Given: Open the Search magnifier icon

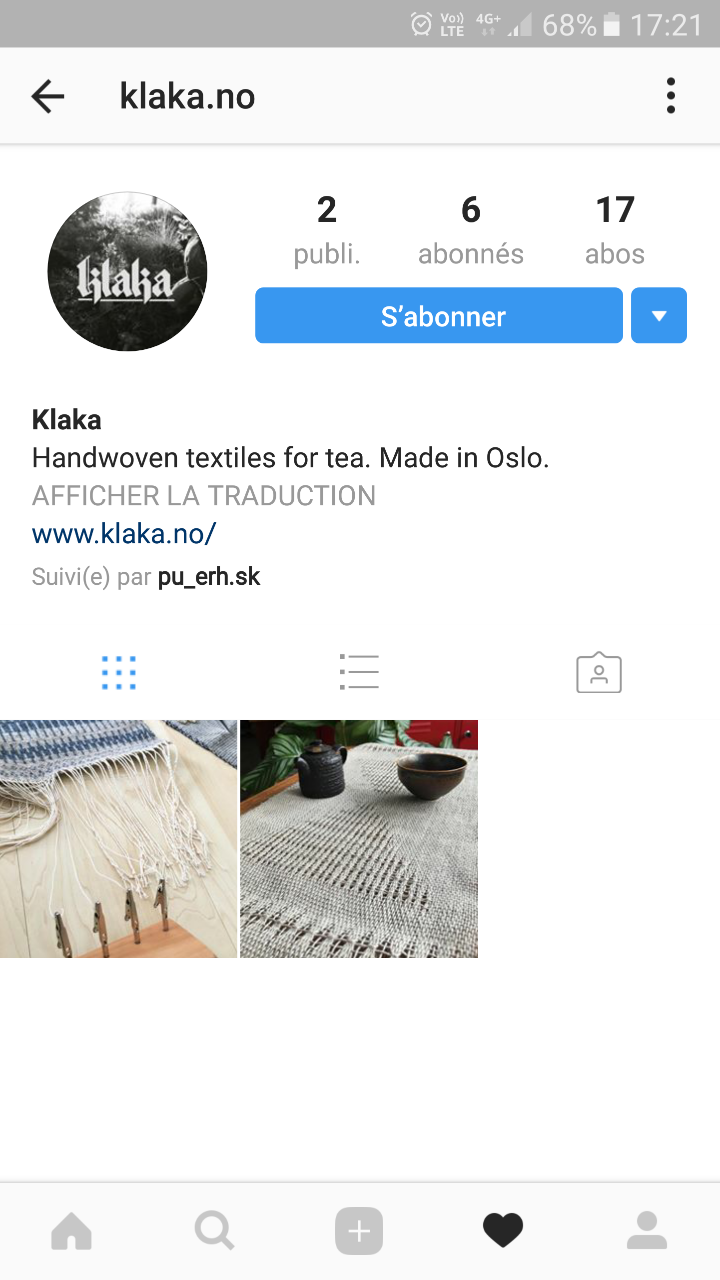Looking at the screenshot, I should (x=215, y=1231).
